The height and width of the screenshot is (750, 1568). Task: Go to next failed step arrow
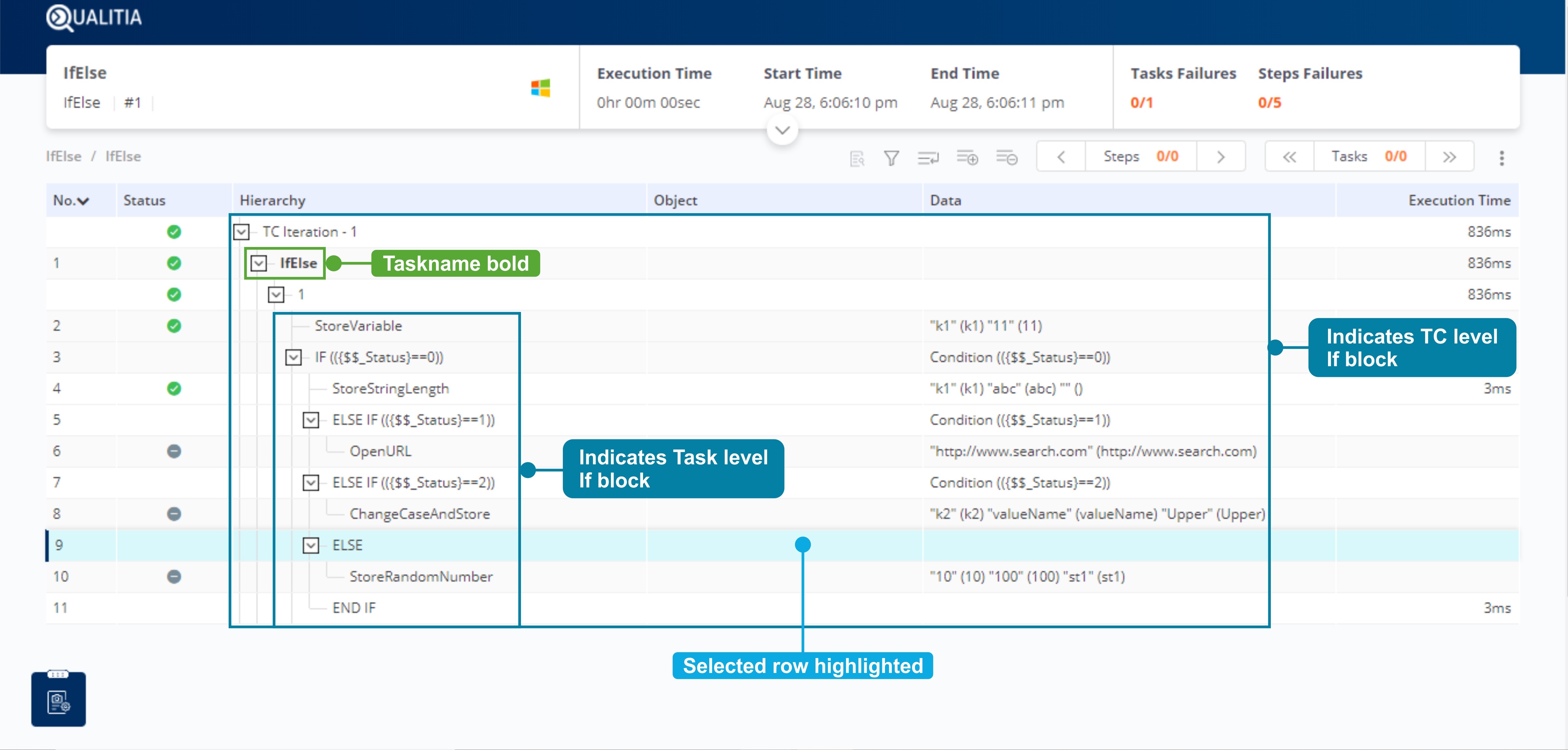(1220, 157)
